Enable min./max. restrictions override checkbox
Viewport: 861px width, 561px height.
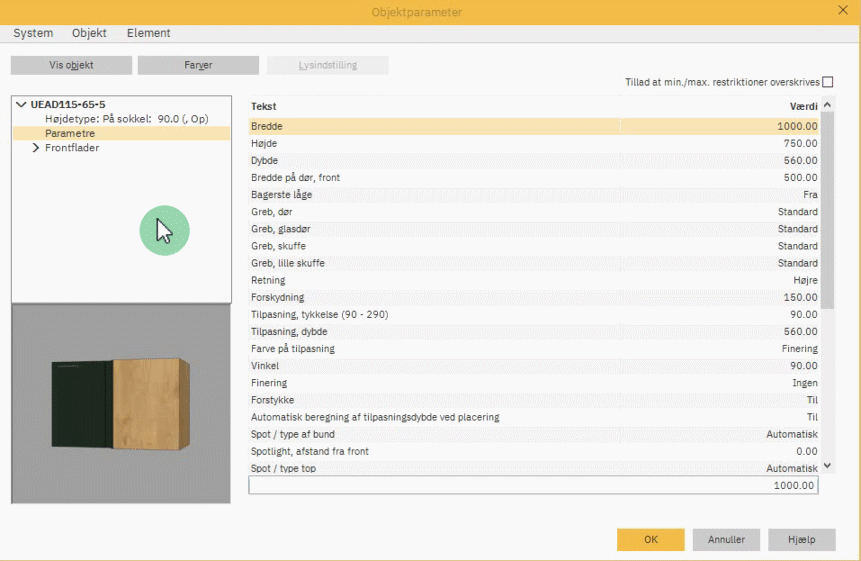click(x=827, y=82)
